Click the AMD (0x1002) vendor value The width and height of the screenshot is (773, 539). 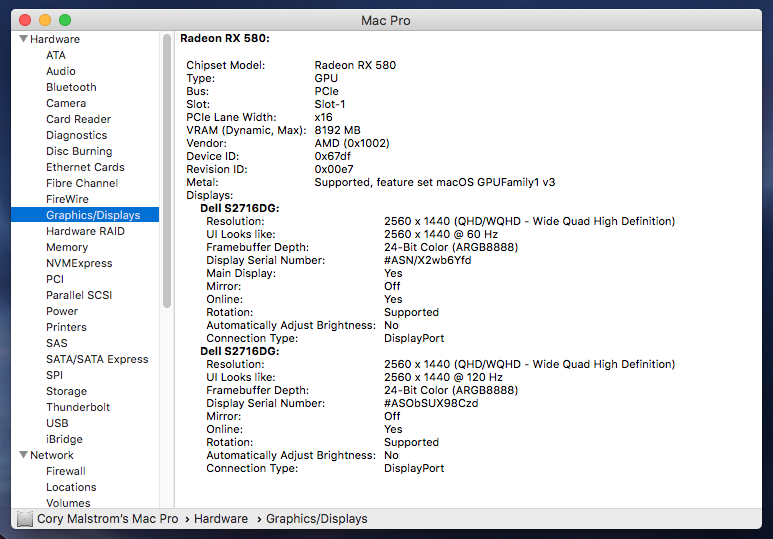tap(352, 143)
